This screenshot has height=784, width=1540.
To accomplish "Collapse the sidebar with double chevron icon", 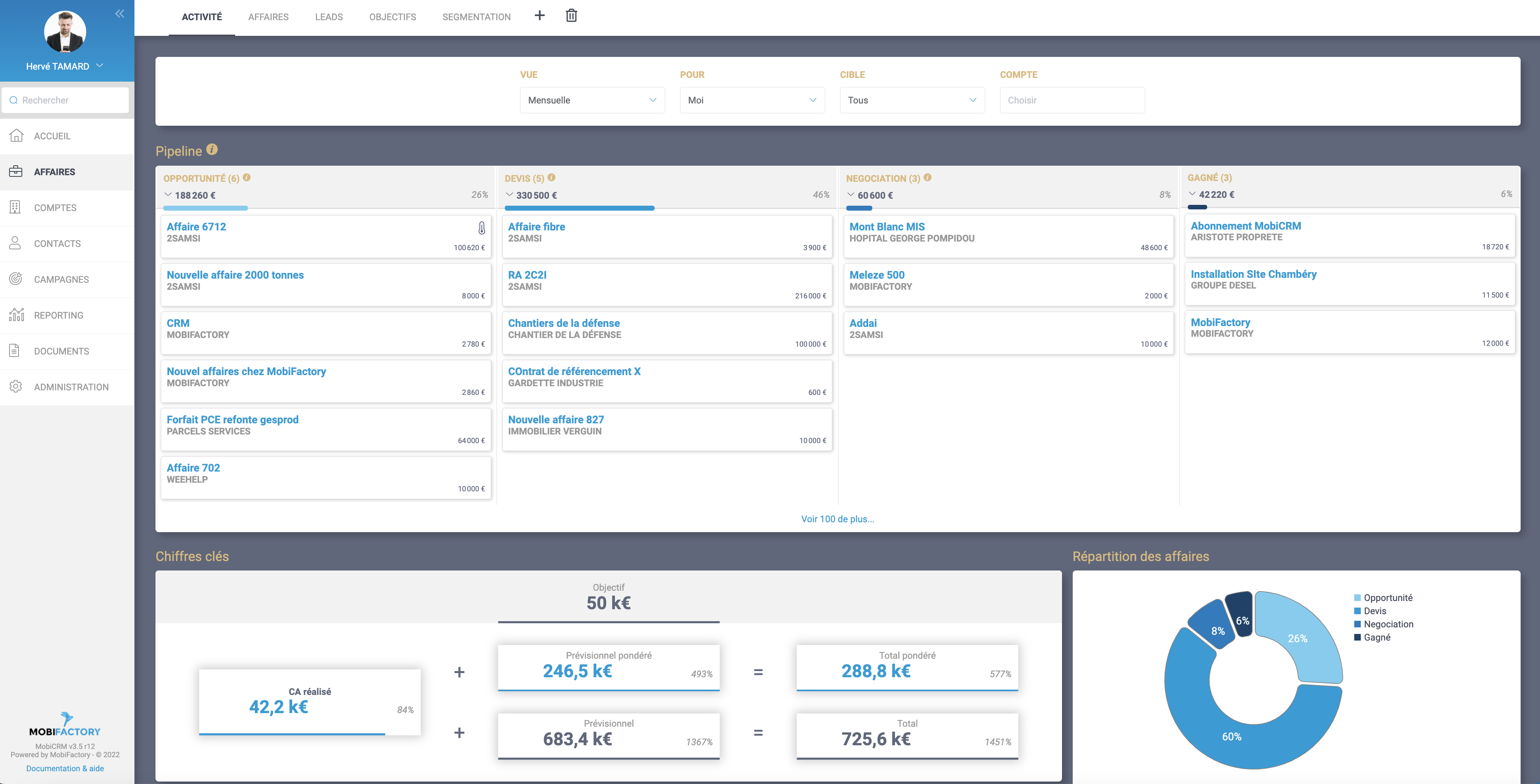I will tap(120, 14).
